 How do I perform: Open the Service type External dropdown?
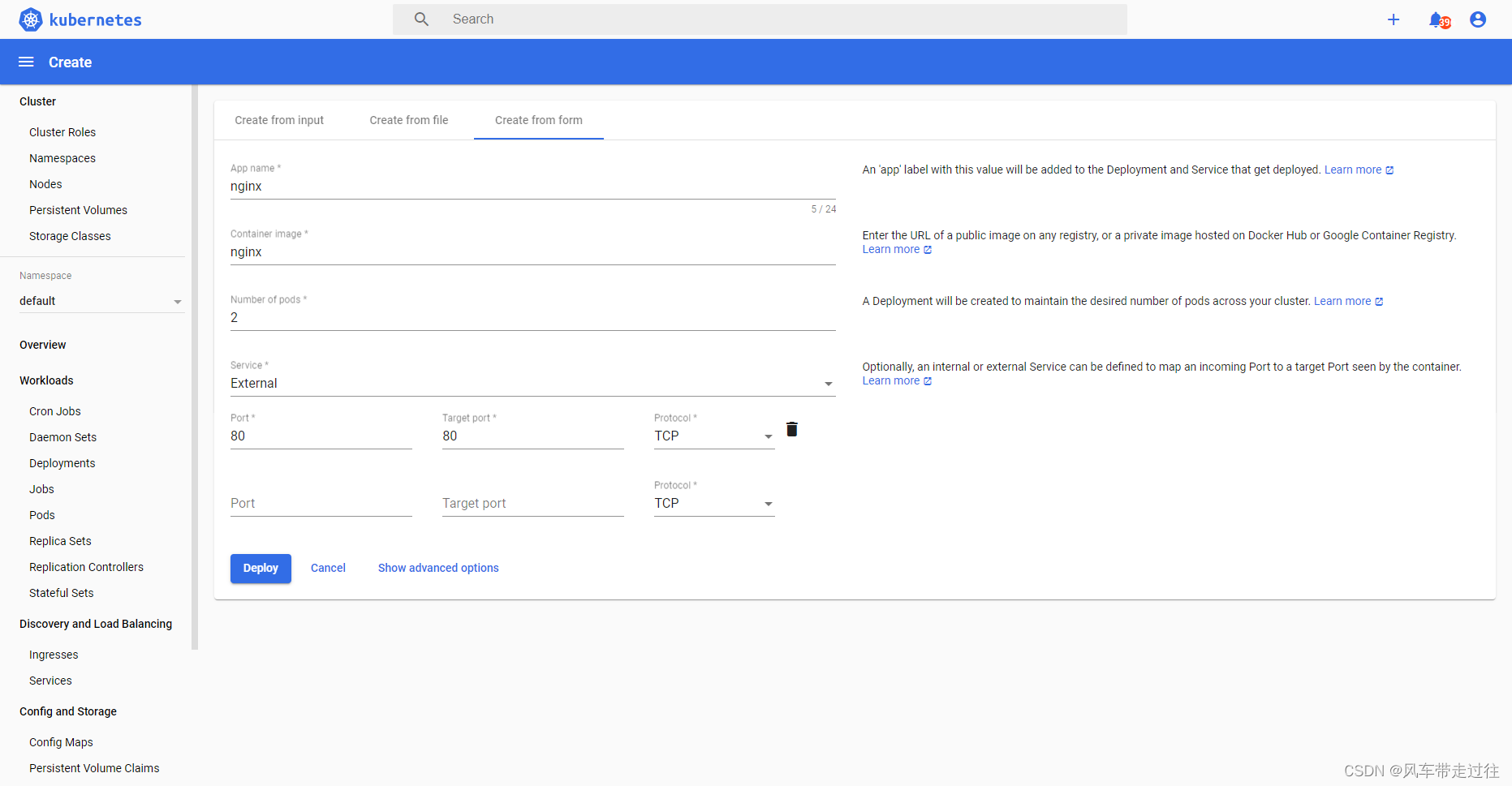827,383
